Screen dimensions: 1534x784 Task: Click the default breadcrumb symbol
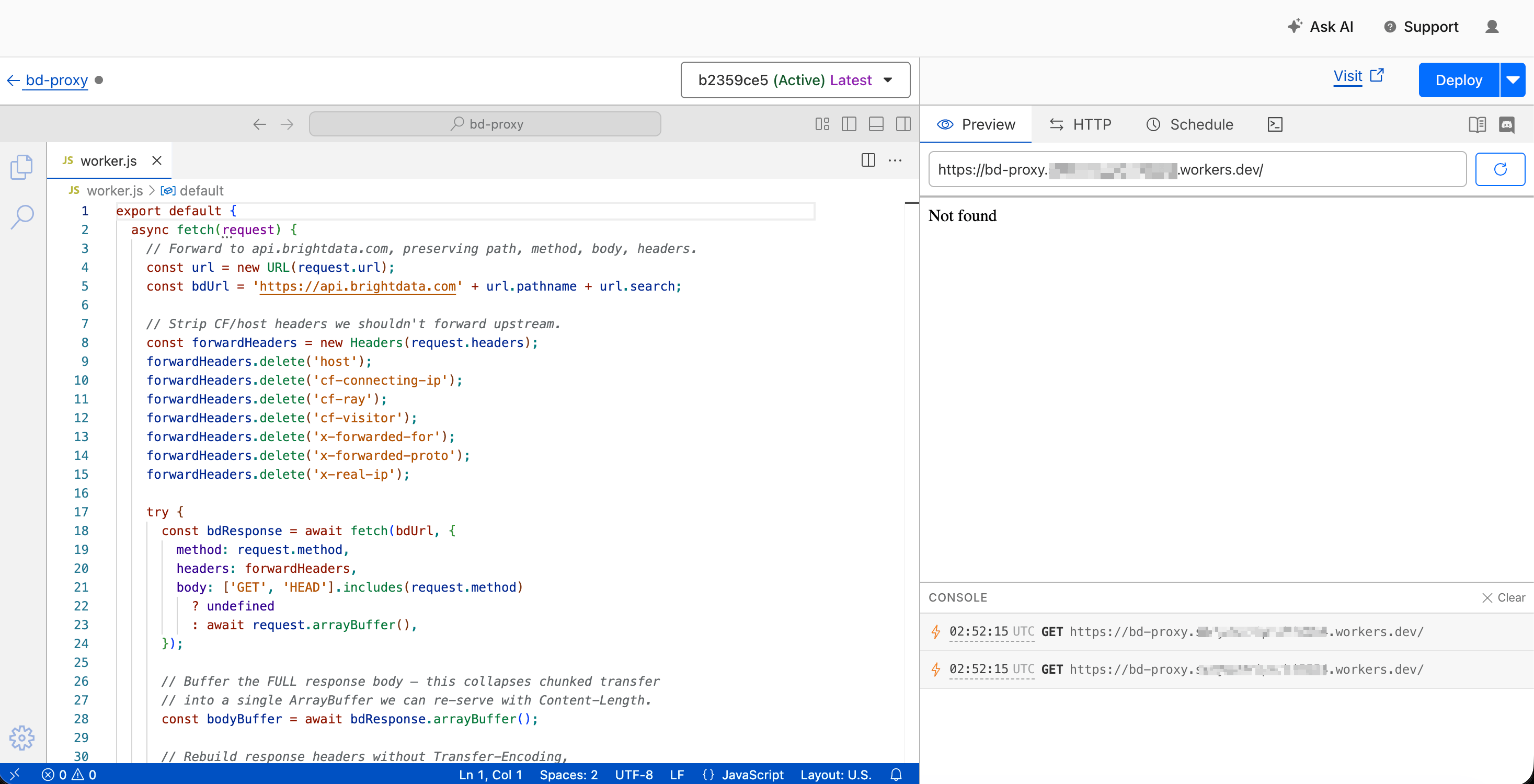pos(192,190)
